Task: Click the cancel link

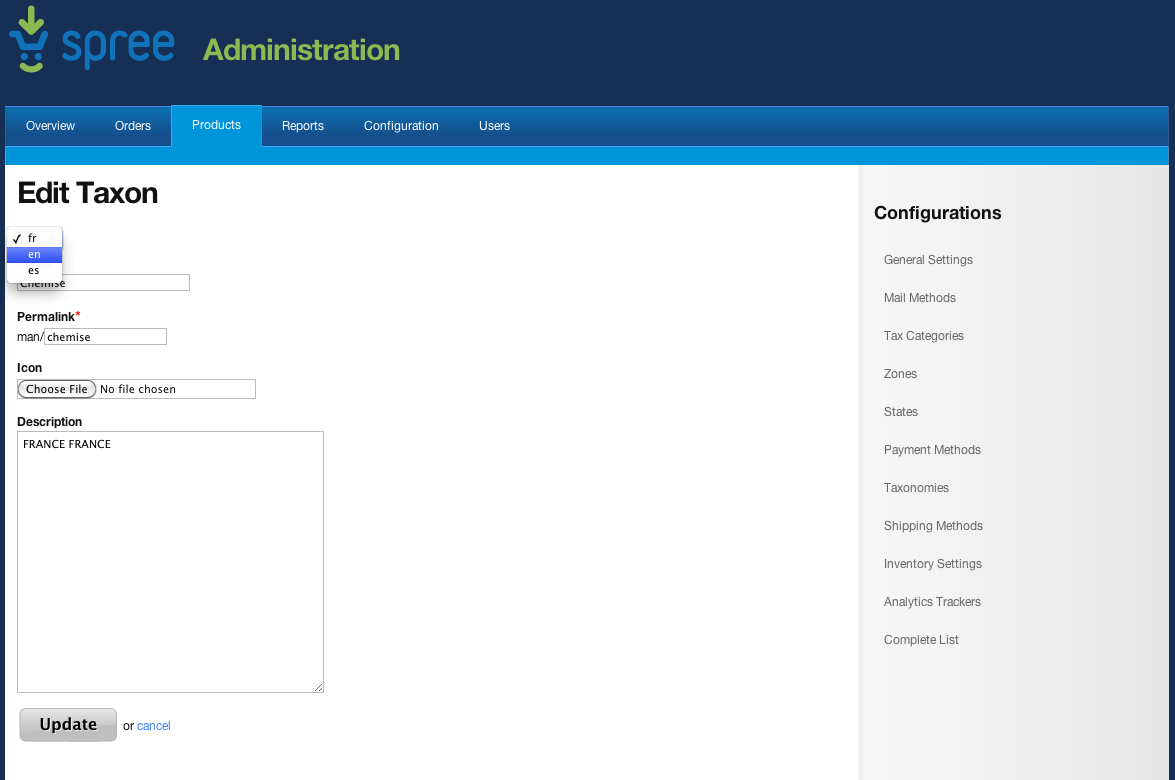Action: point(154,726)
